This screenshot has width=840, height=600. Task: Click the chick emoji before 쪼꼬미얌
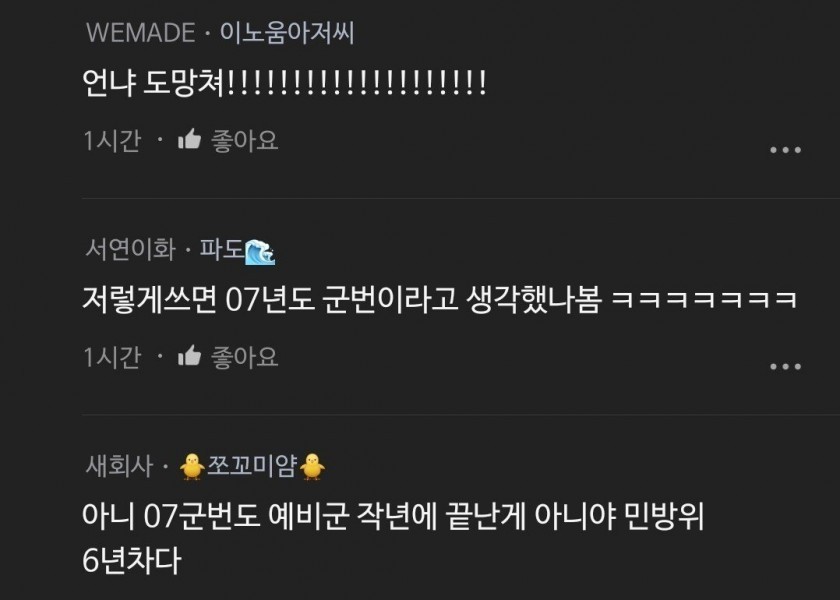192,466
